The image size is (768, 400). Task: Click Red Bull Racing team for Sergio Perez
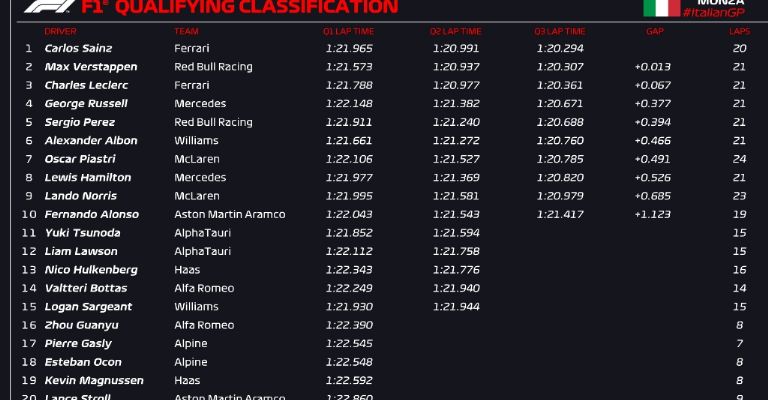[213, 122]
